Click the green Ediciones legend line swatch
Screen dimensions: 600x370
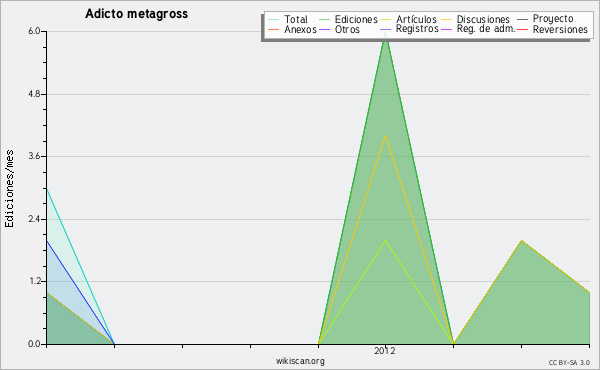point(324,19)
